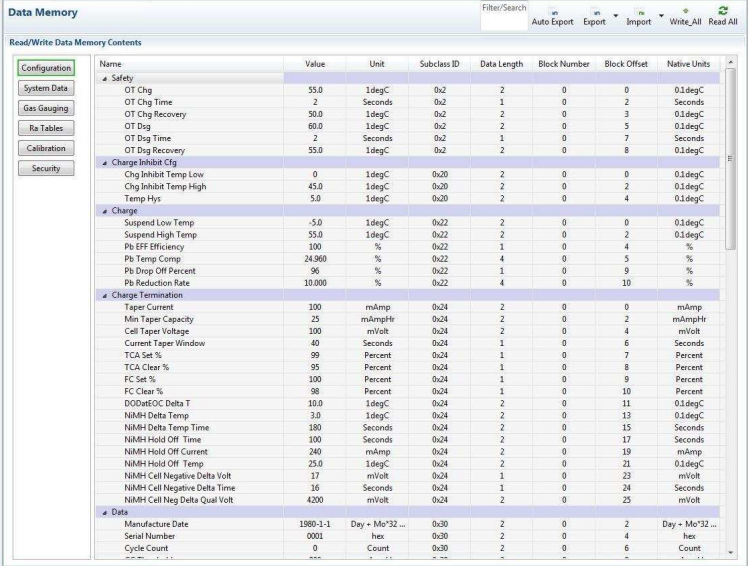Click Suspend Low Temp value -5.0
This screenshot has height=566, width=748.
pos(315,223)
